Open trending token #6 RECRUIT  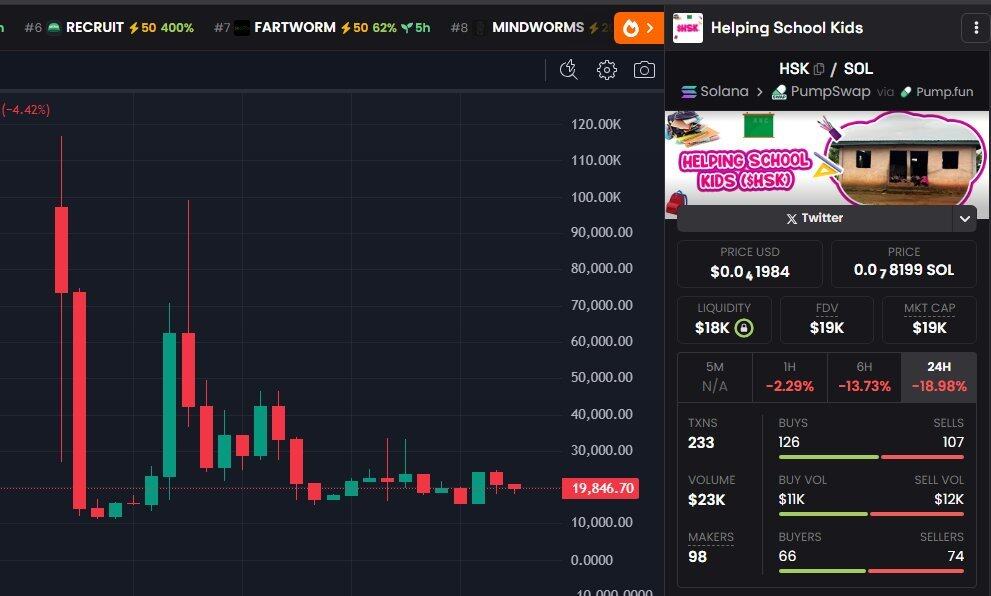tap(109, 28)
